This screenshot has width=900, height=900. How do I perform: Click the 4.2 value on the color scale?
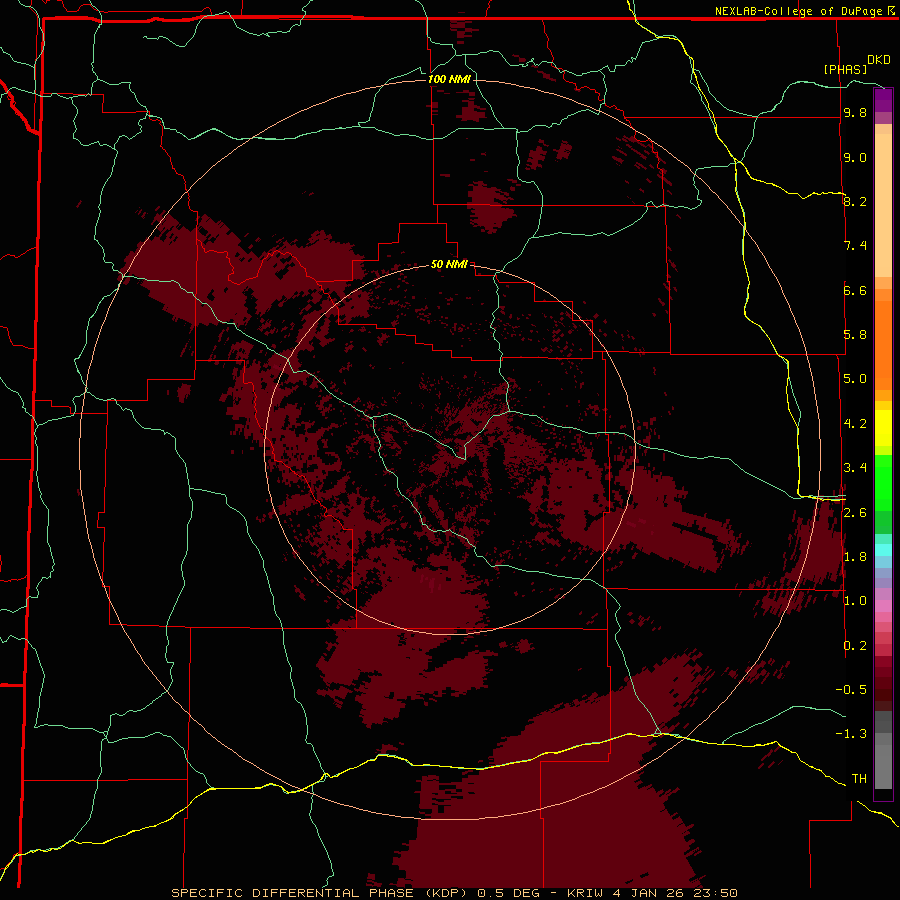[855, 424]
